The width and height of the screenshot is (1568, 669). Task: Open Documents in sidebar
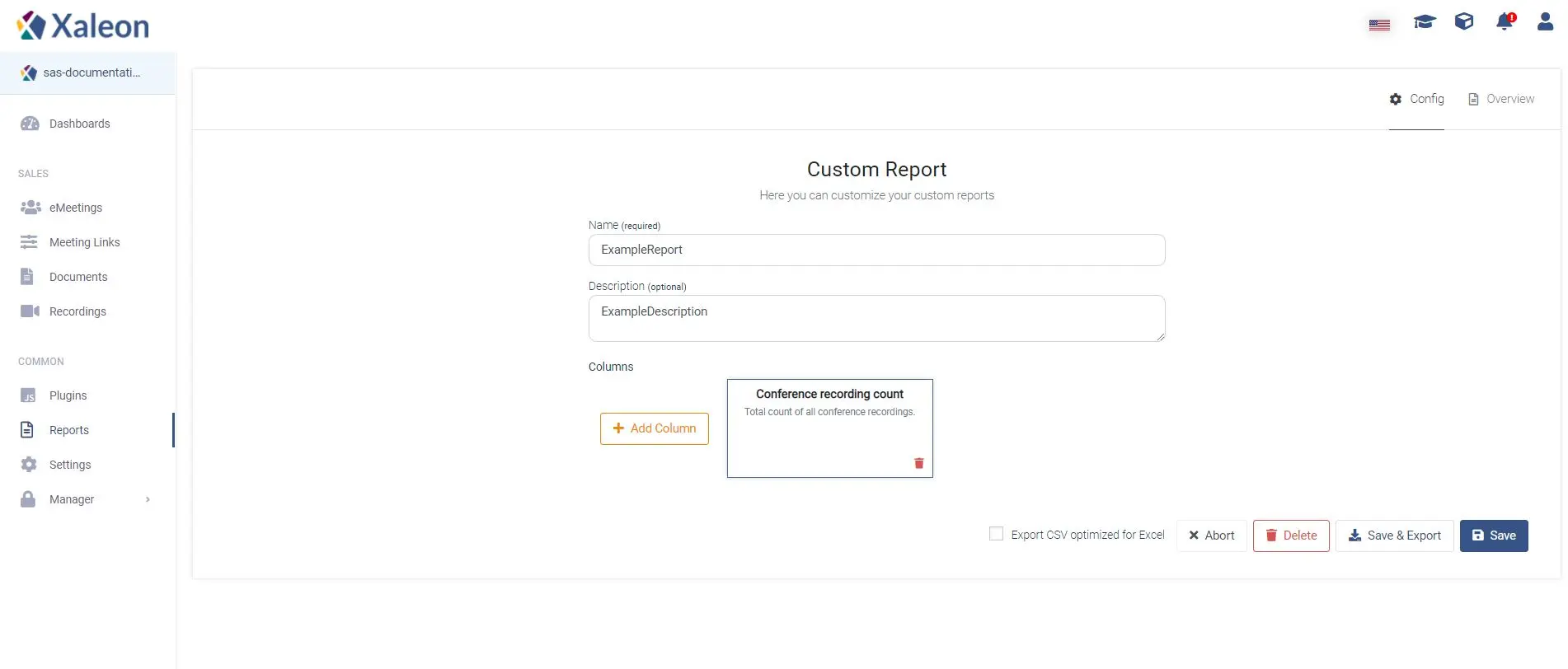(87, 277)
